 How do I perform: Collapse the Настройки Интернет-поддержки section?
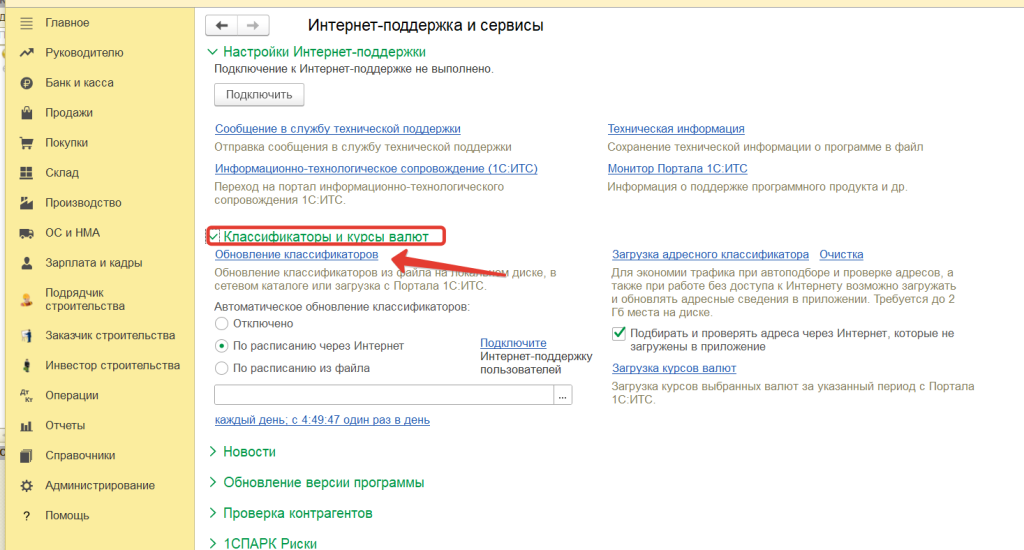tap(212, 52)
